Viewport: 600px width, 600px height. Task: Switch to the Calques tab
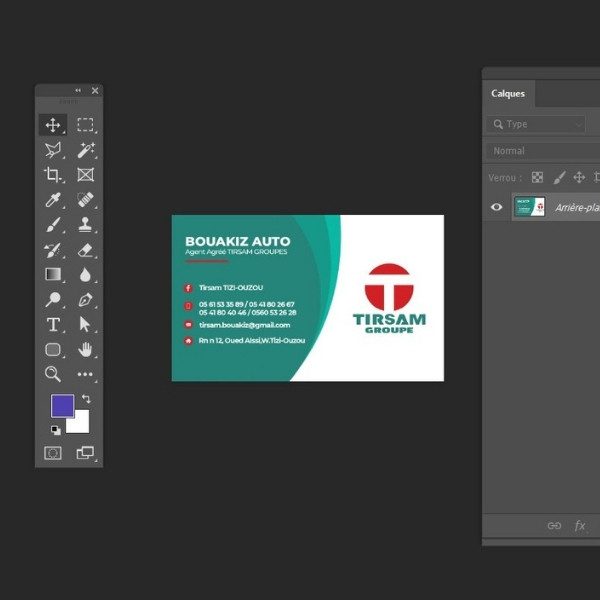coord(508,94)
